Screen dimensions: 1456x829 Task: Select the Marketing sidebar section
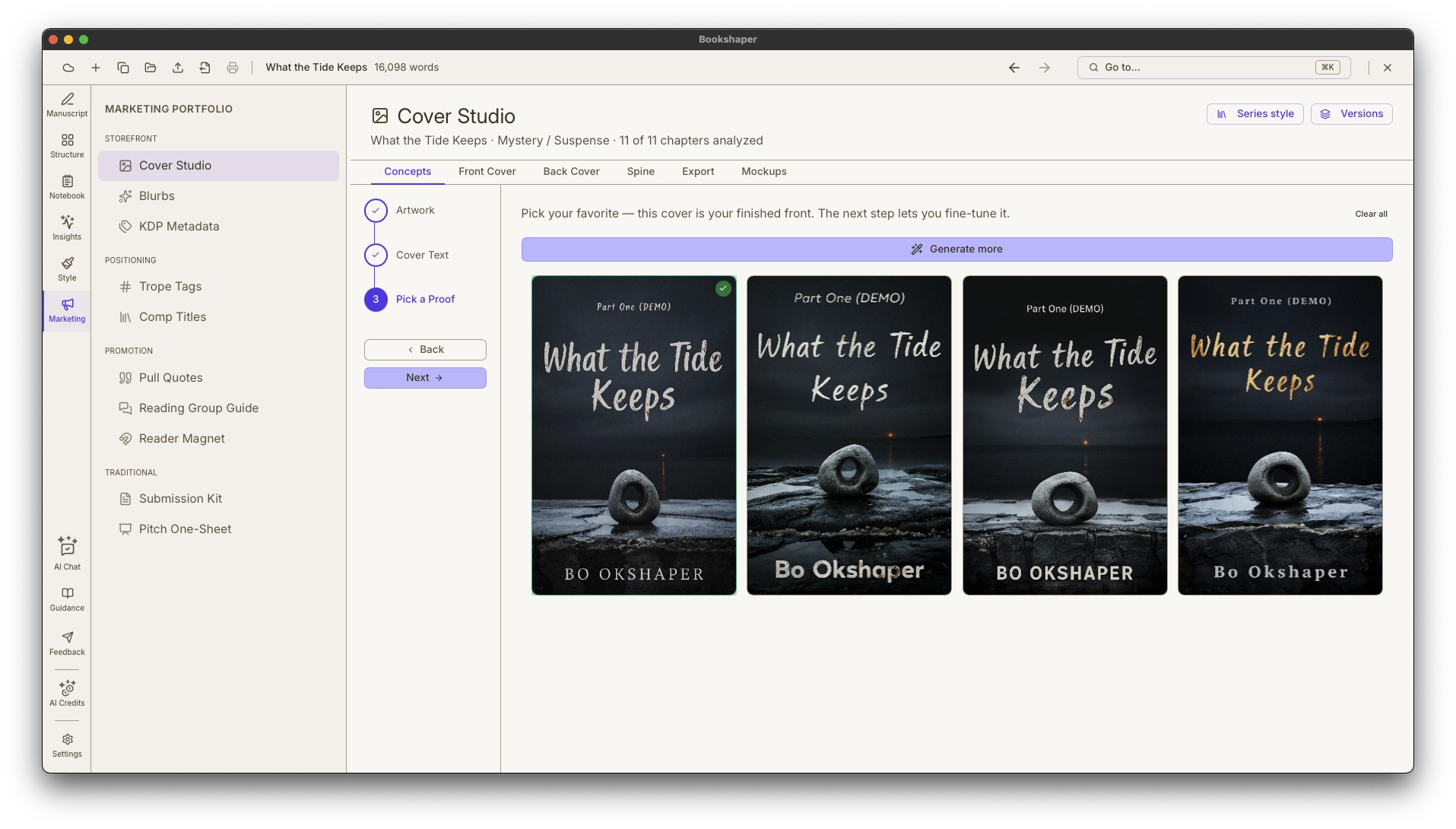coord(67,310)
